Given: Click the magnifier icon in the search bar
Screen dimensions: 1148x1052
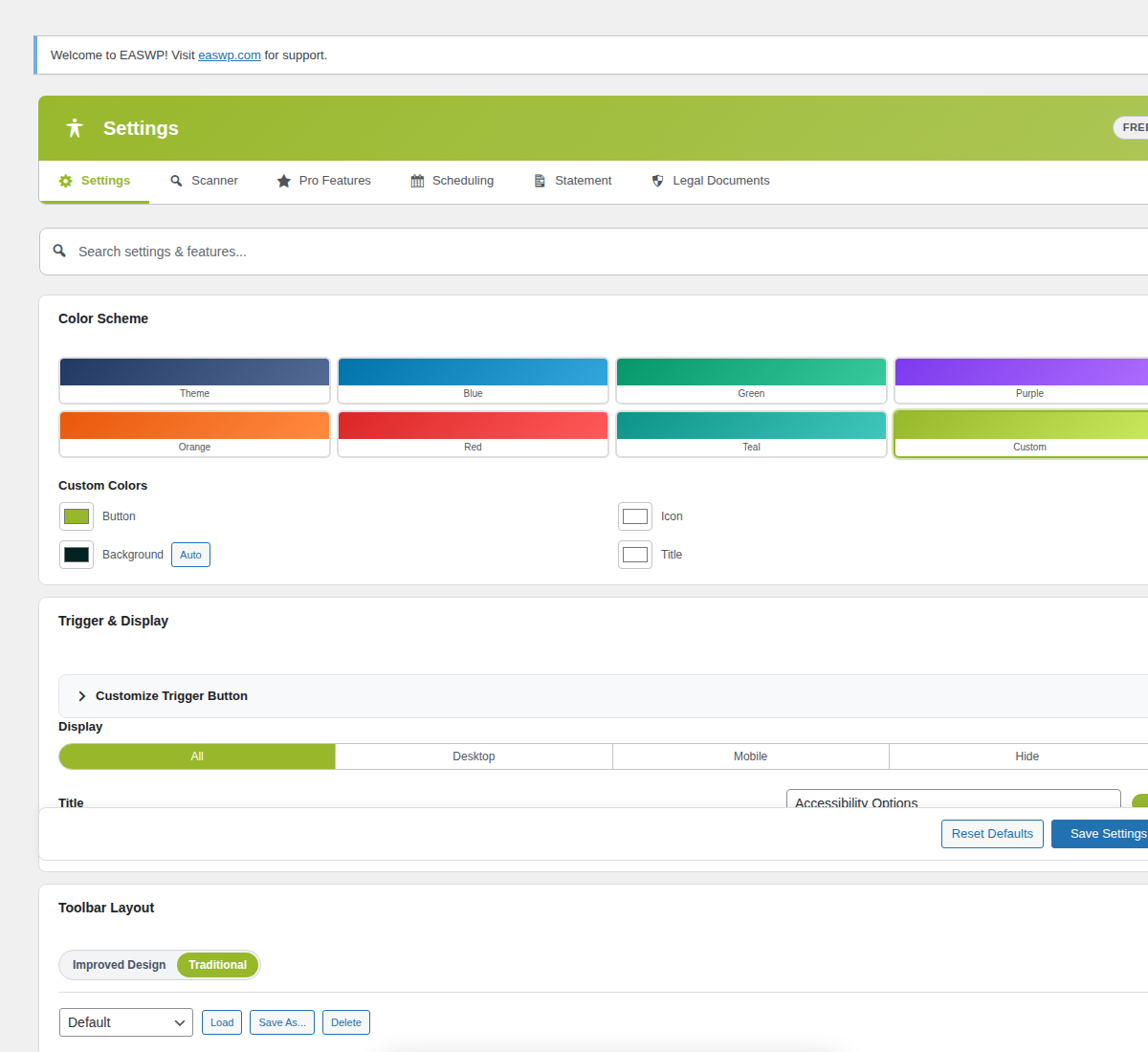Looking at the screenshot, I should pyautogui.click(x=59, y=252).
